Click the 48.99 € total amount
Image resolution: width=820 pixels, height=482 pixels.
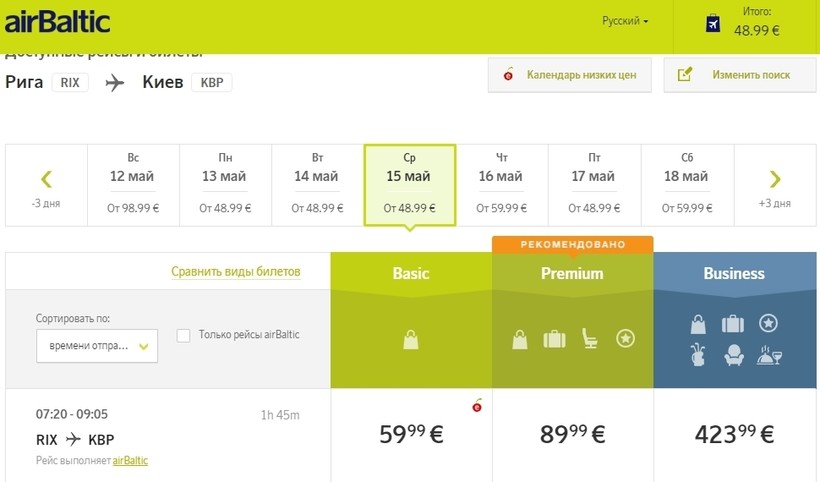756,30
